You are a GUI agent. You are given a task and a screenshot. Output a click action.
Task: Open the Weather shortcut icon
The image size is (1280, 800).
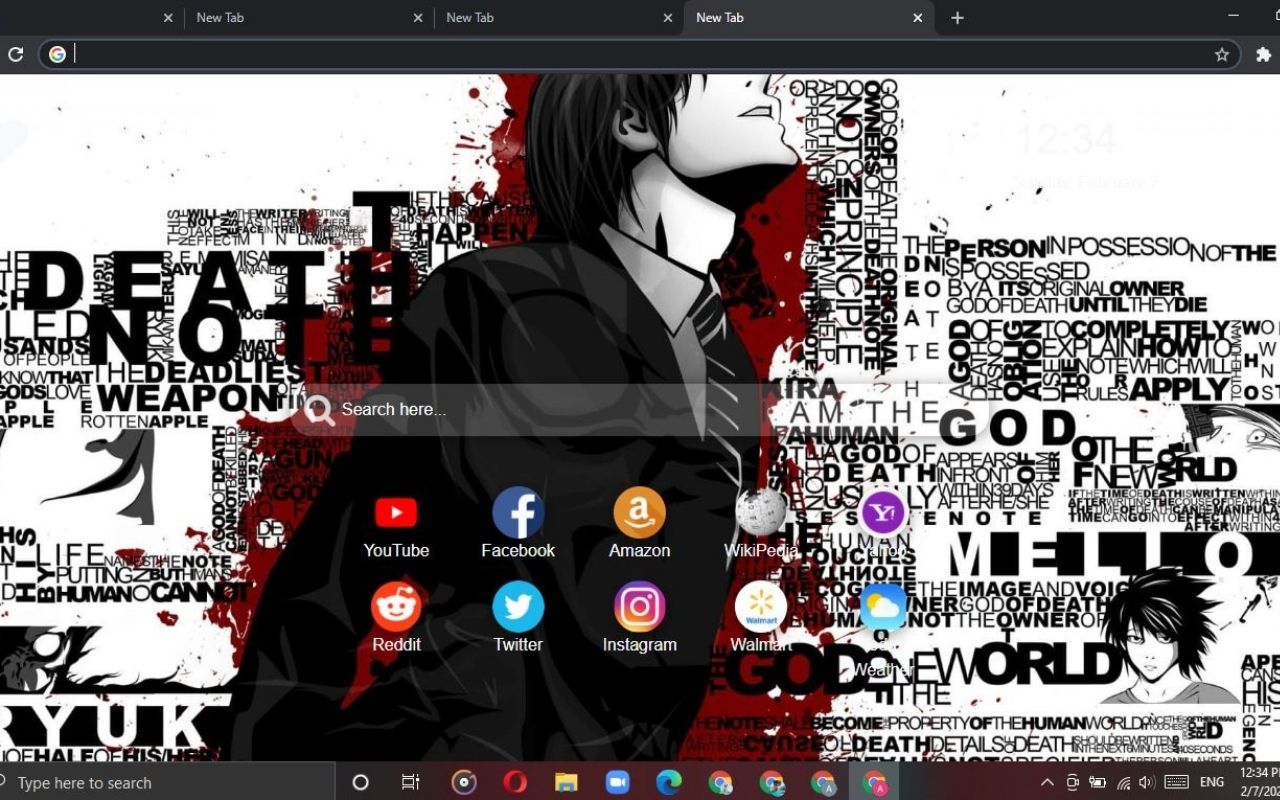point(883,607)
